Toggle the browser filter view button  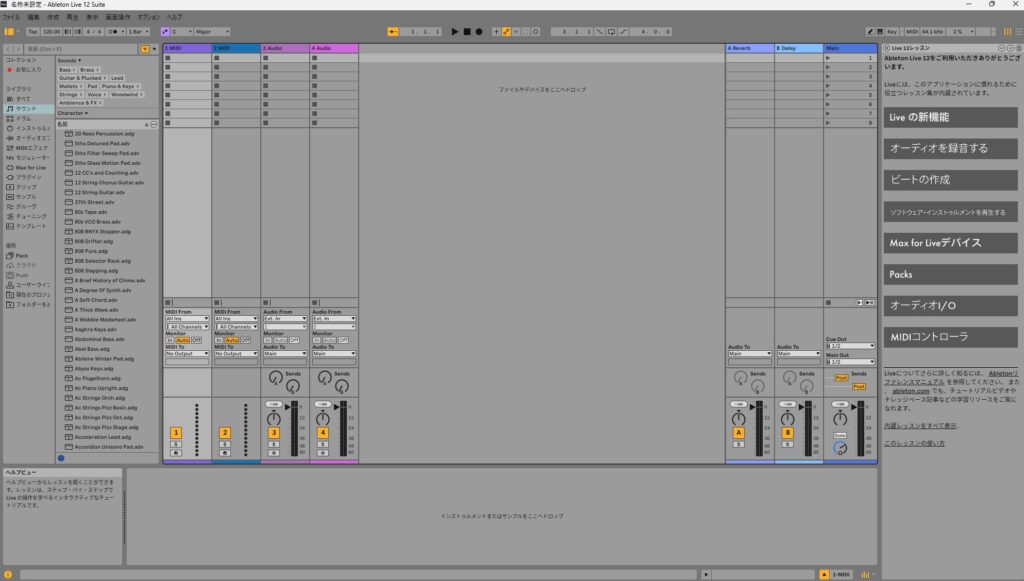coord(144,49)
